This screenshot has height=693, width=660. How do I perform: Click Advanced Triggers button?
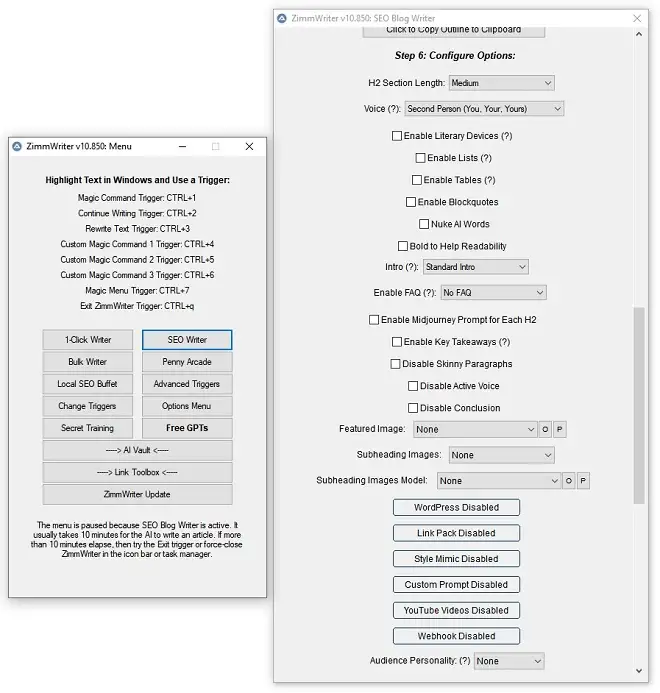coord(187,384)
